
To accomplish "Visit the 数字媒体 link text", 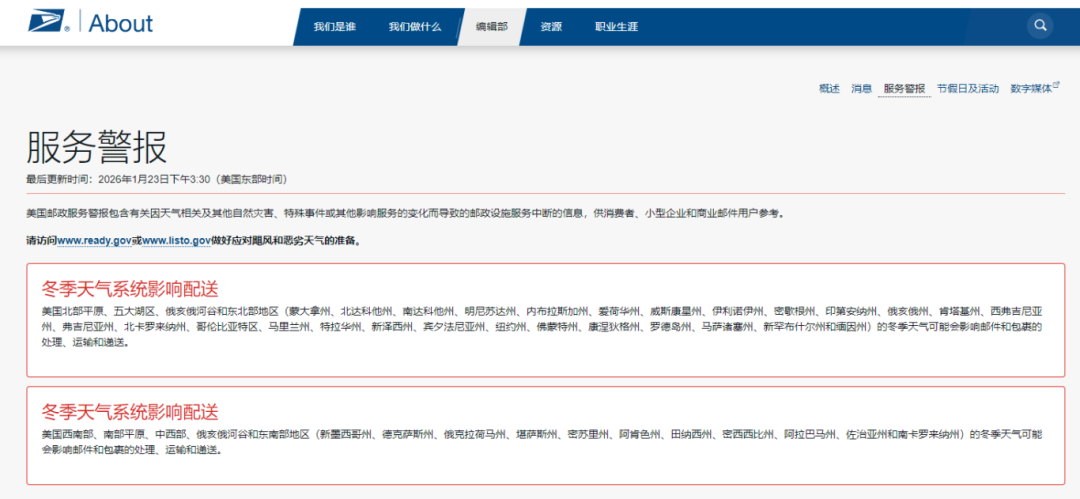I will (x=1030, y=89).
